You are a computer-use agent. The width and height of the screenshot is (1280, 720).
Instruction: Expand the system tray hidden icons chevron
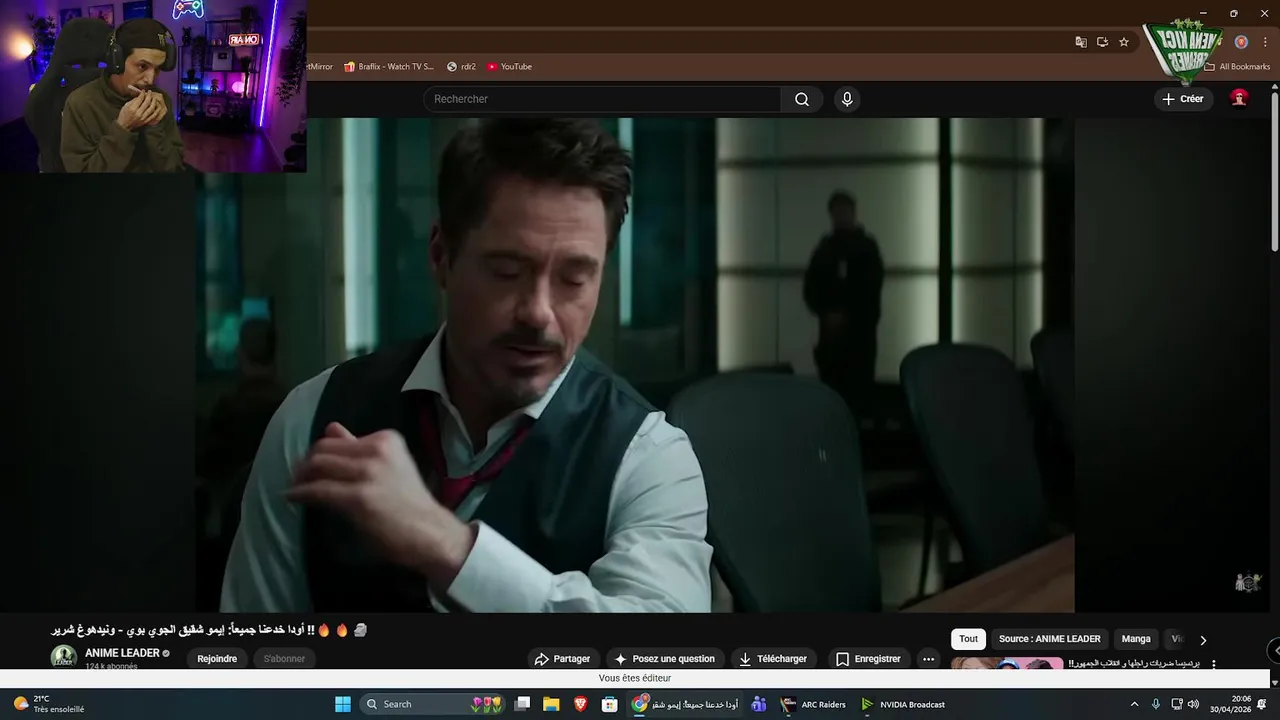coord(1134,704)
